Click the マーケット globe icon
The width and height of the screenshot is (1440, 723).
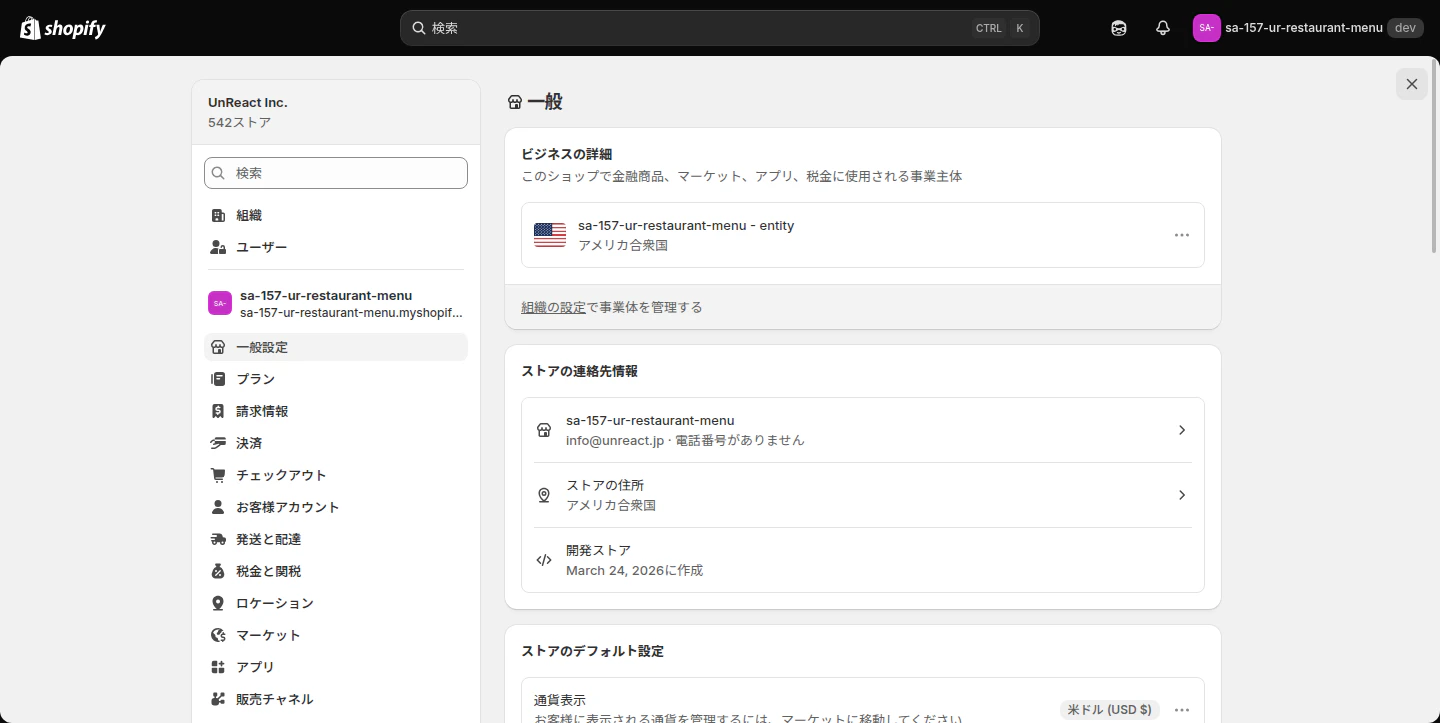218,635
